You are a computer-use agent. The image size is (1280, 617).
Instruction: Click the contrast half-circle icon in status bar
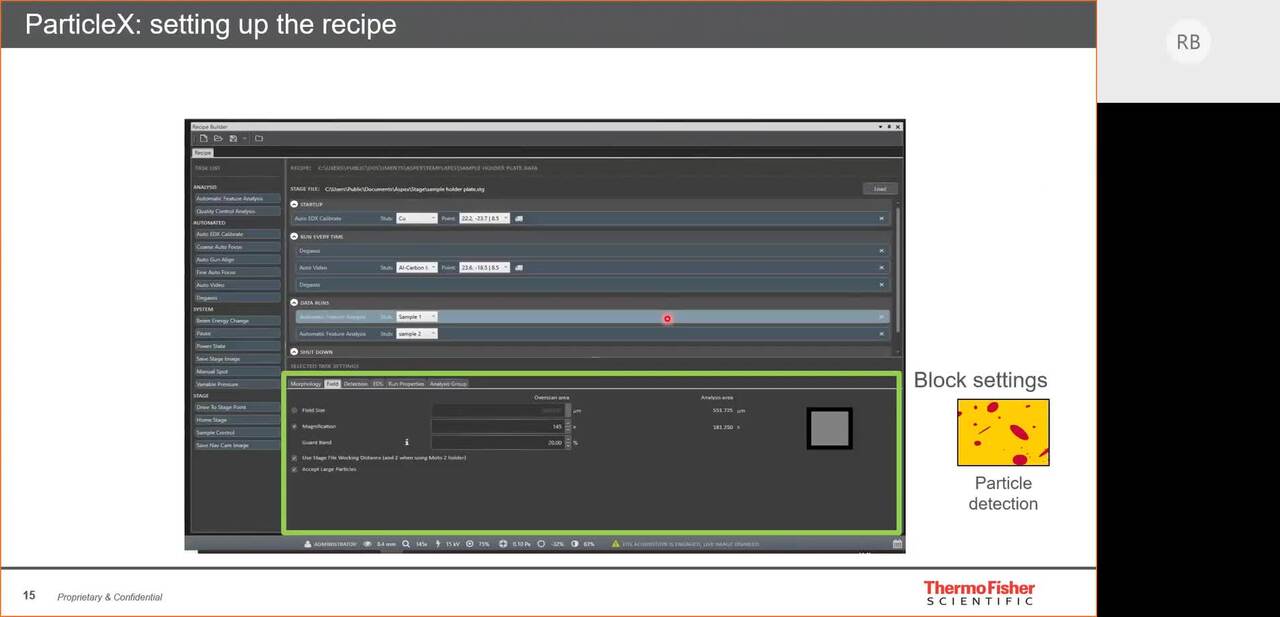(574, 544)
